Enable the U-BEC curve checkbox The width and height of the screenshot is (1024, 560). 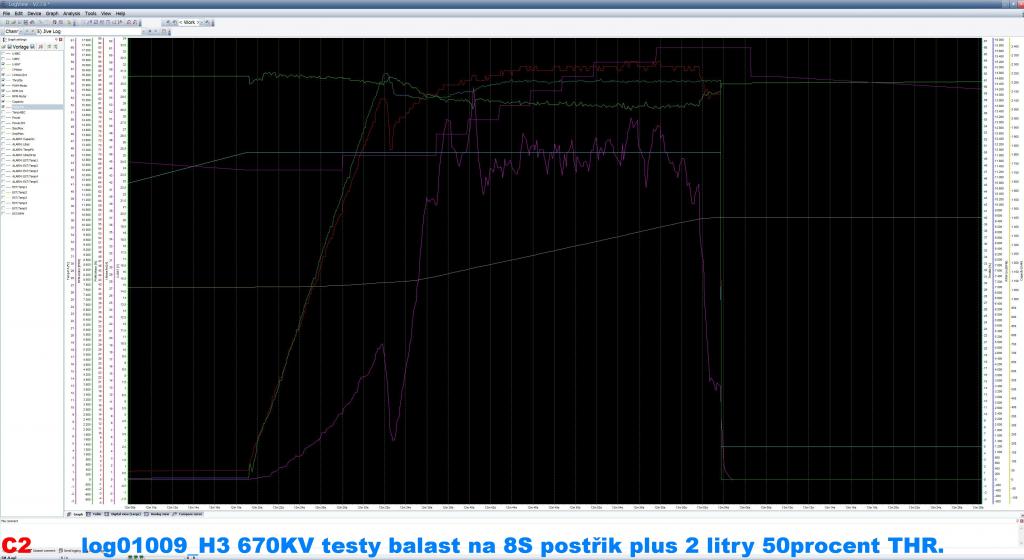[x=4, y=54]
